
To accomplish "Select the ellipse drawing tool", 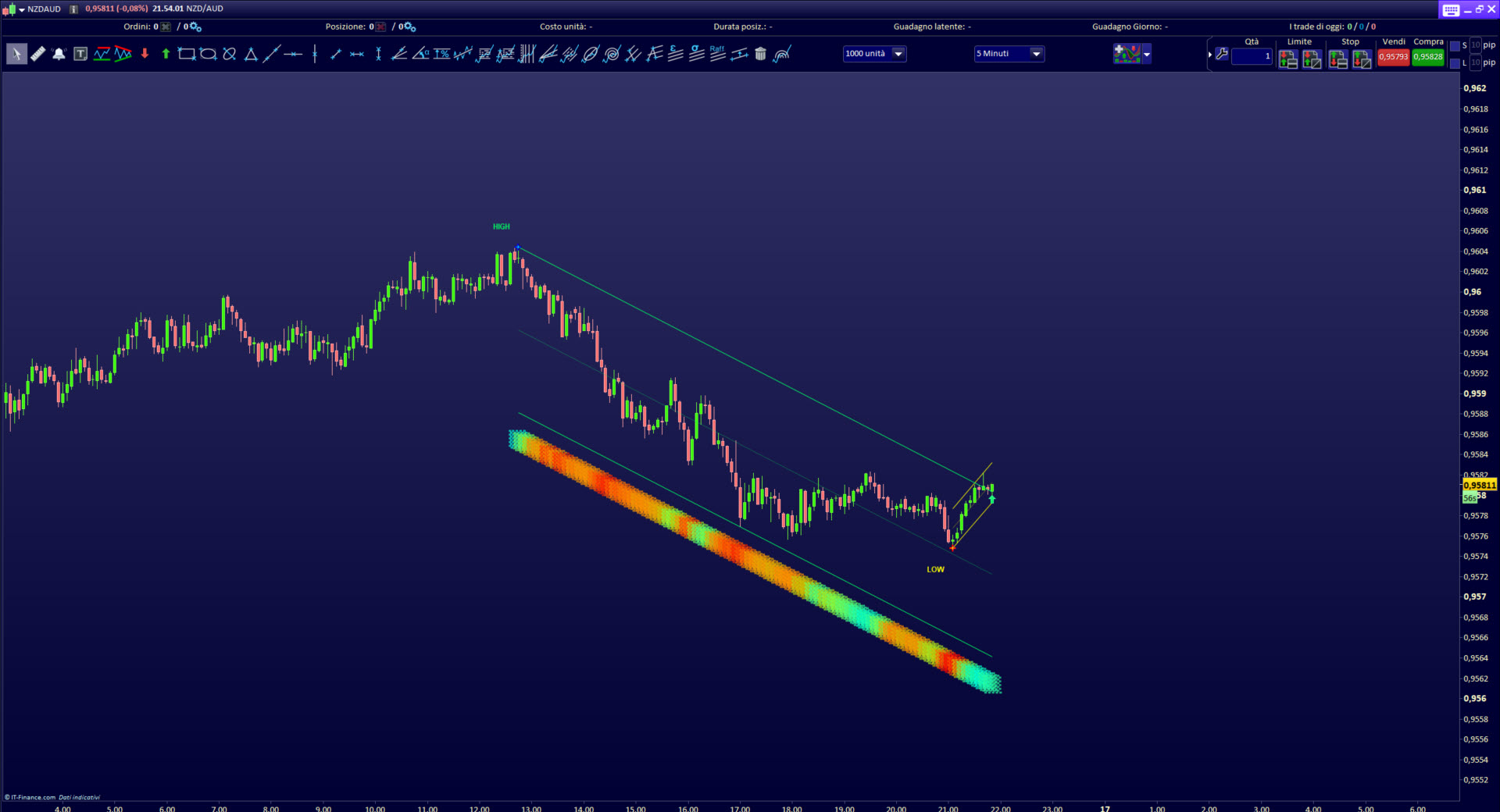I will [208, 54].
